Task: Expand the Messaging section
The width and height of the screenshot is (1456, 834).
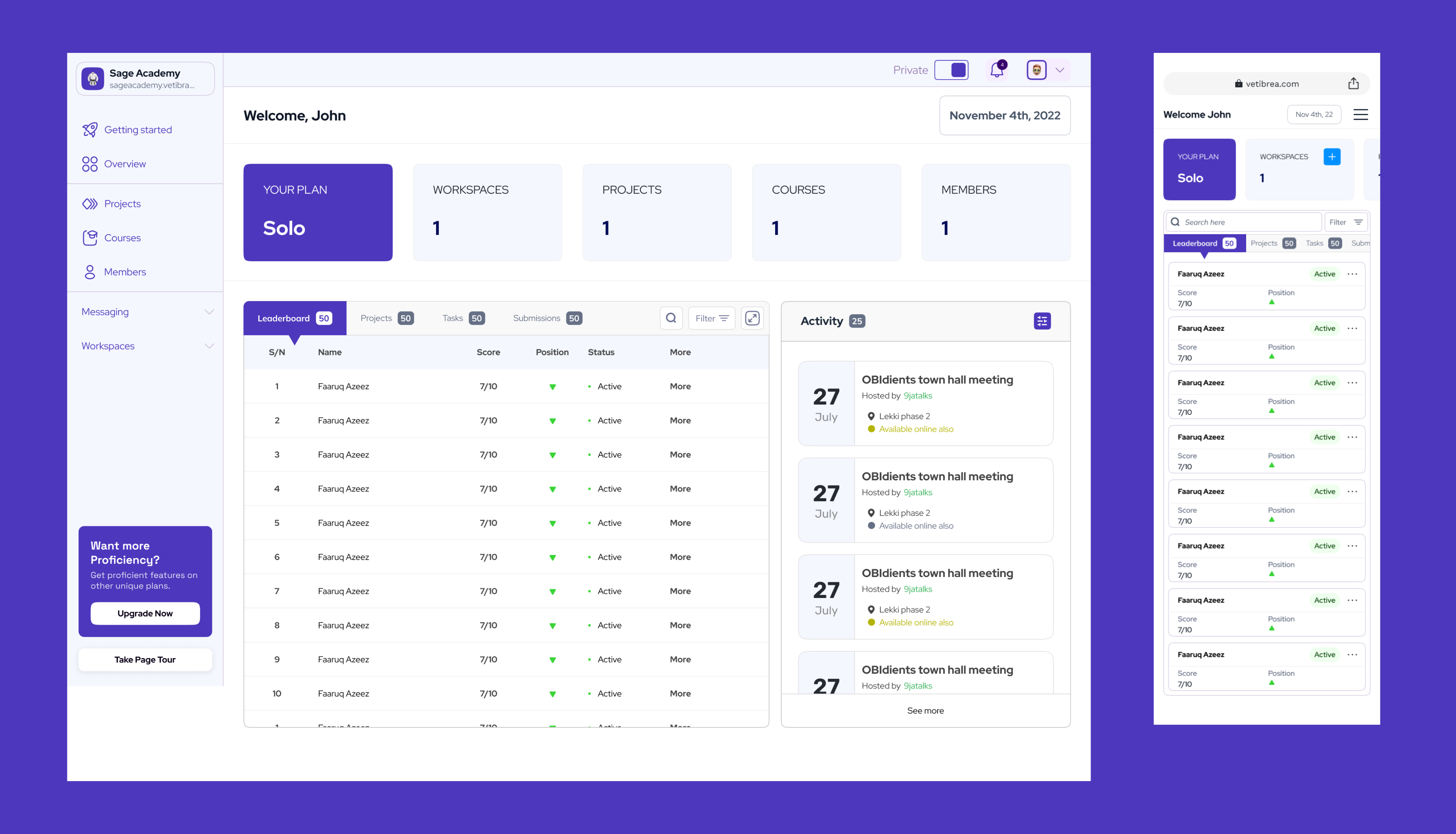Action: (147, 312)
